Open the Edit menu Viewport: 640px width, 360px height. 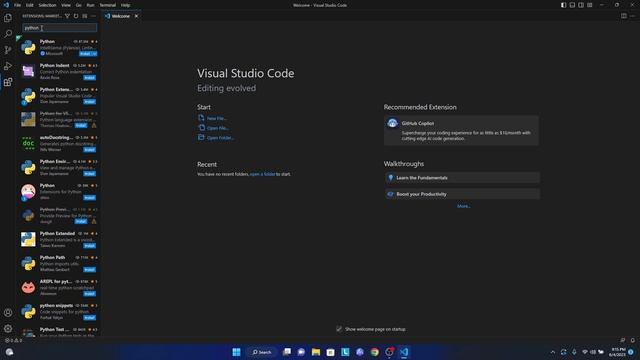point(30,5)
